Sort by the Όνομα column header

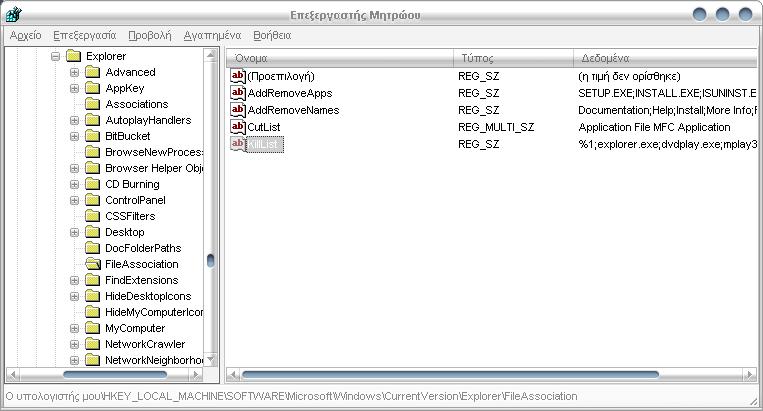coord(340,58)
